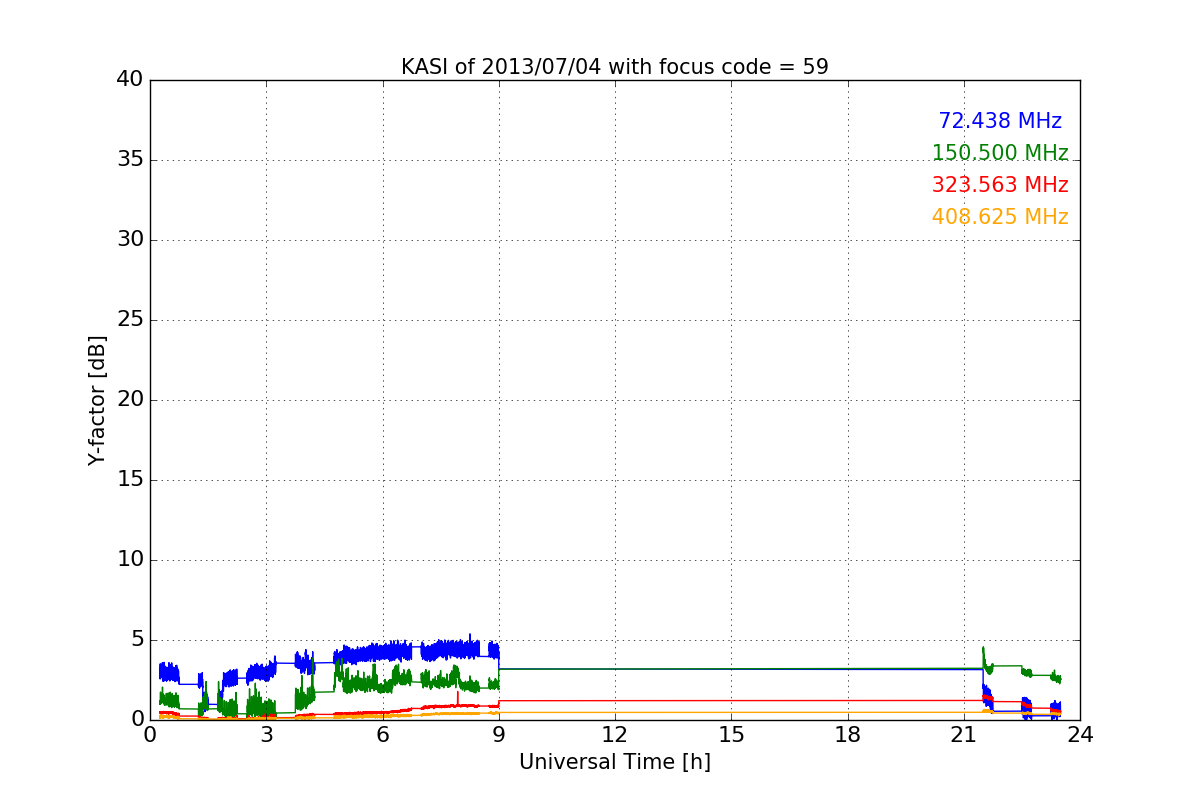Click the Y-factor [dB] axis label

pos(97,400)
